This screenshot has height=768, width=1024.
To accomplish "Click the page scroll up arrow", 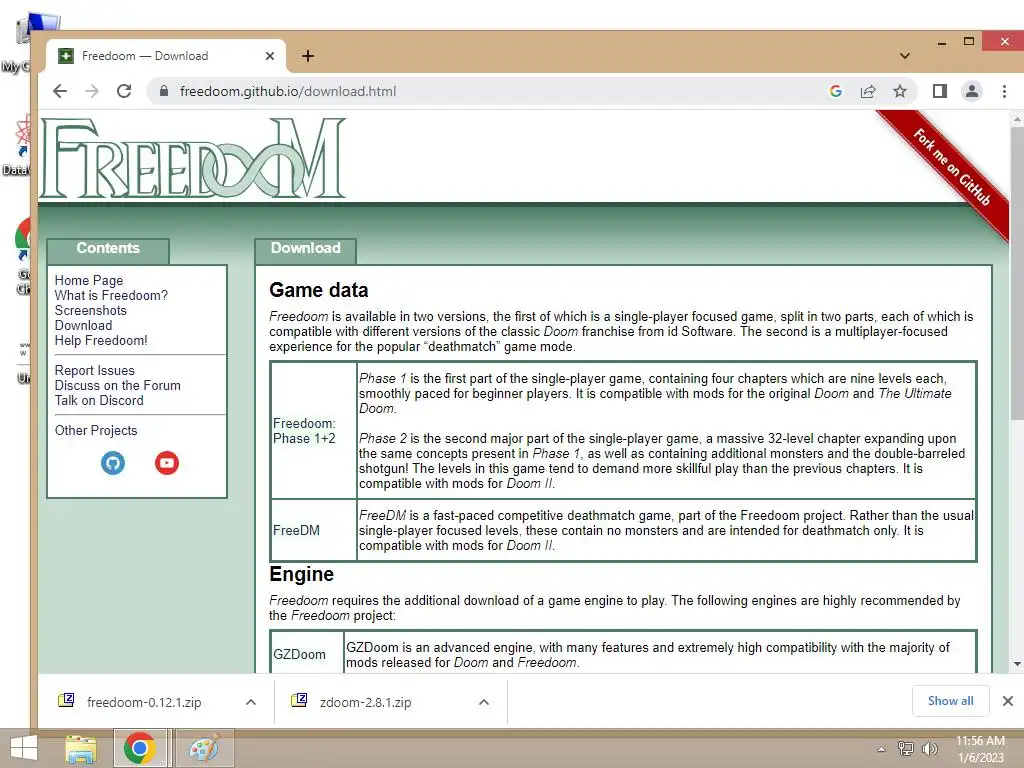I will [1017, 120].
